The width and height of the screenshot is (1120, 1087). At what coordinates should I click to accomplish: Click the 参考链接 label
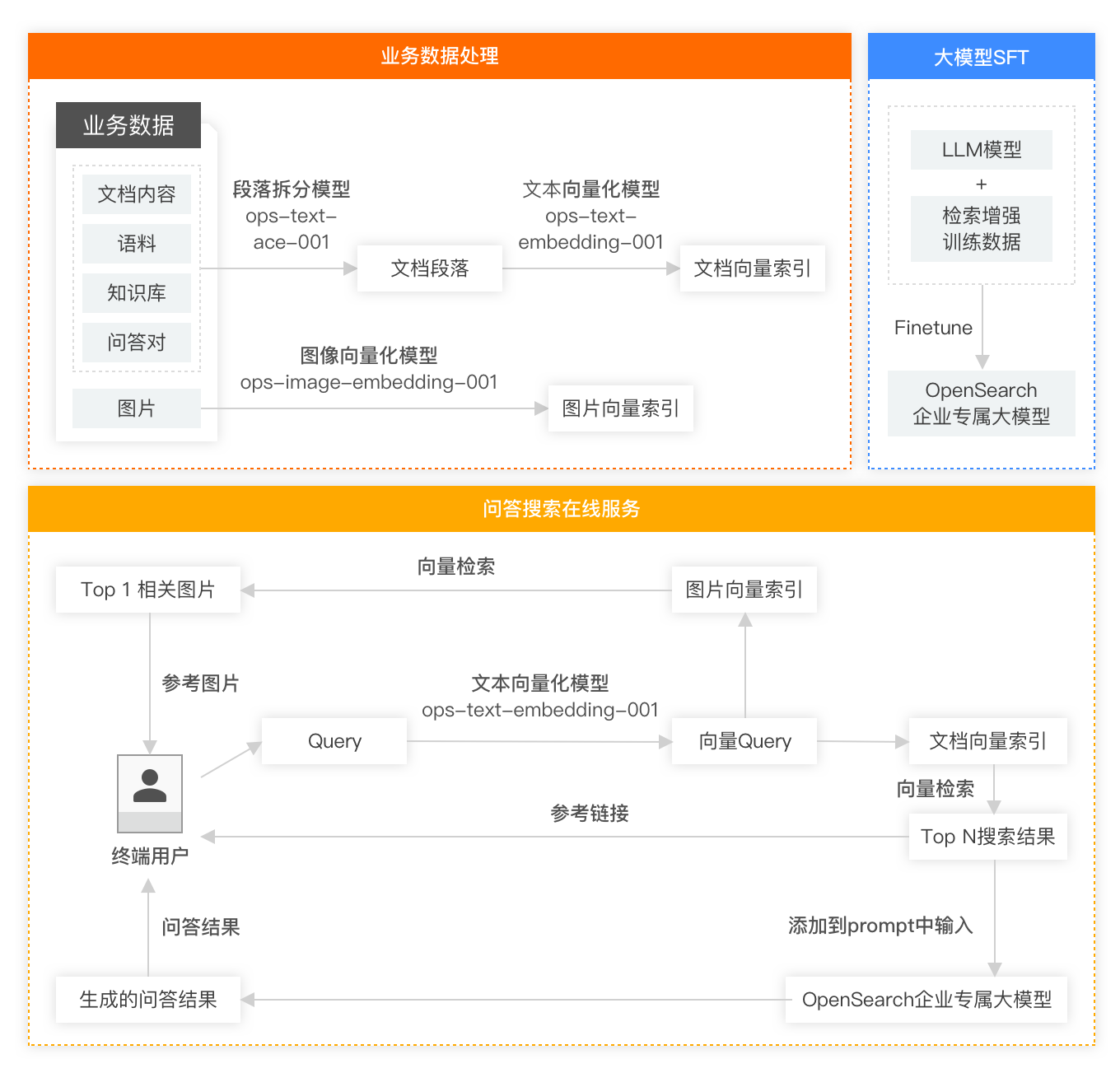590,814
